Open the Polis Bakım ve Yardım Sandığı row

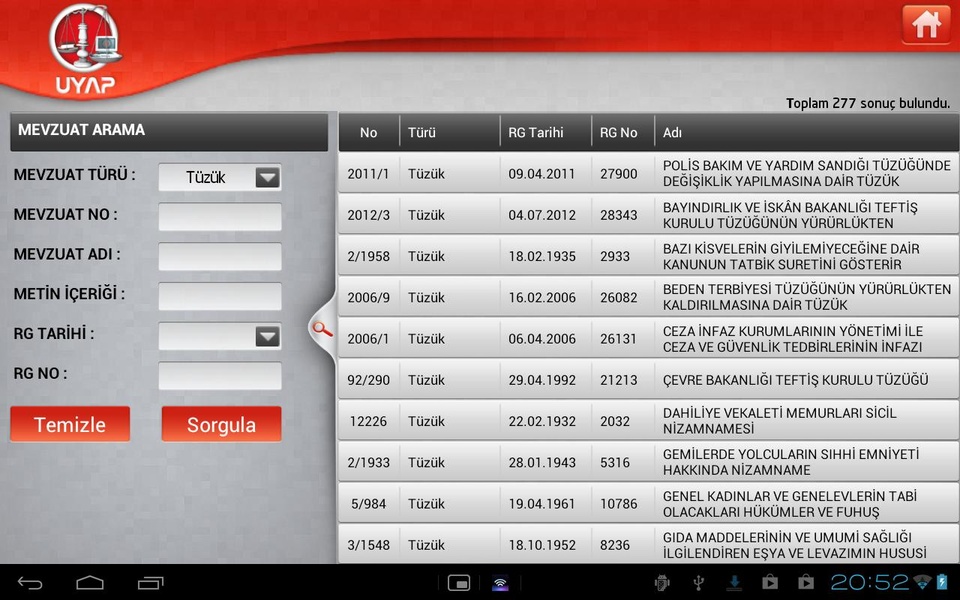(649, 173)
